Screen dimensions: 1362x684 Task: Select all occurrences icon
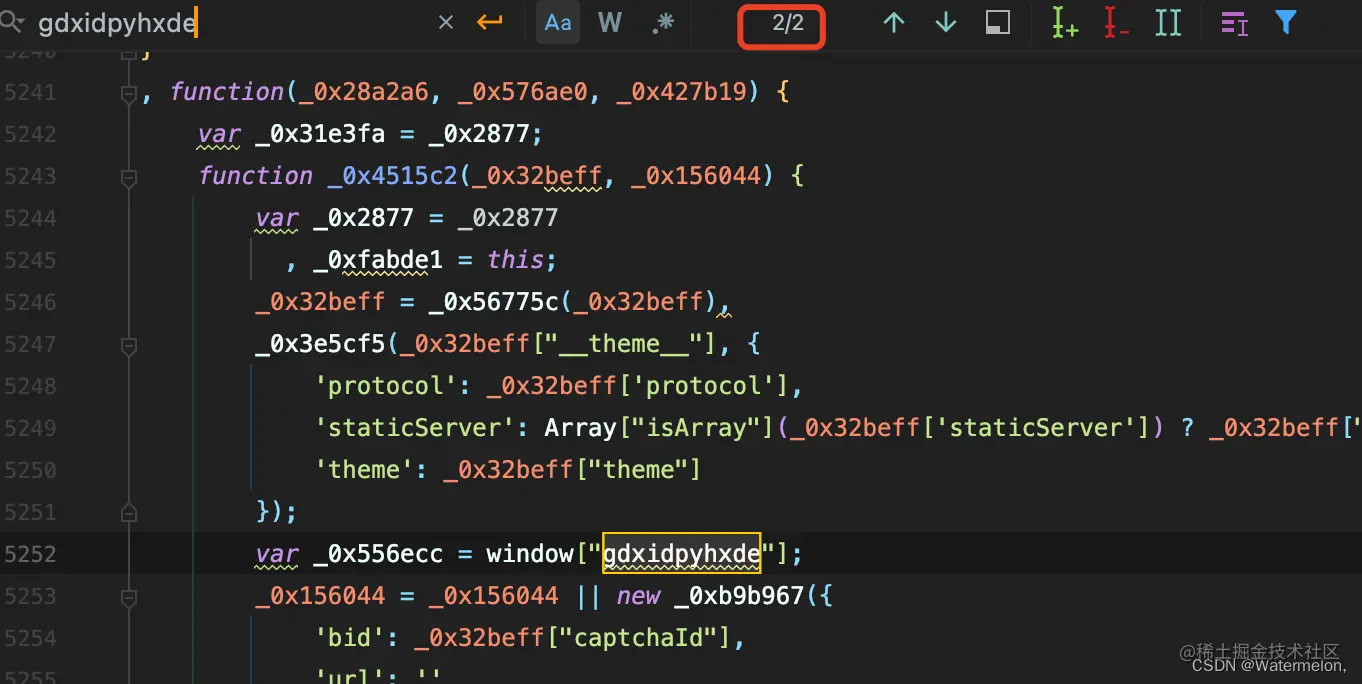click(1168, 23)
